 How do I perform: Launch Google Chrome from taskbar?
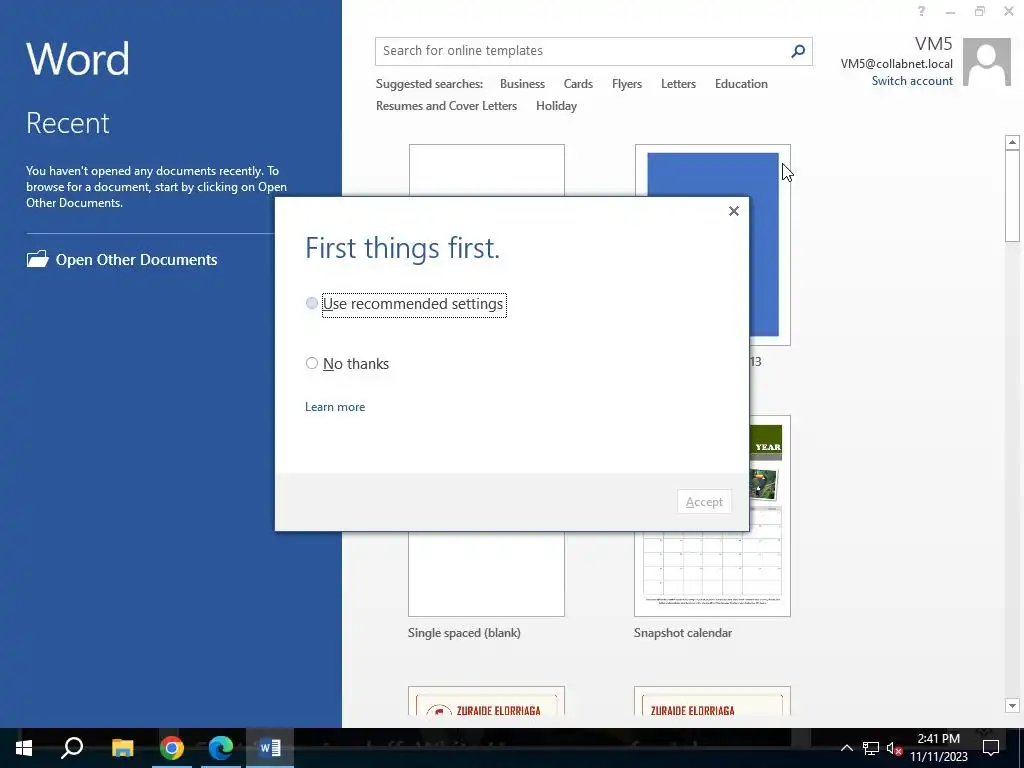point(172,748)
